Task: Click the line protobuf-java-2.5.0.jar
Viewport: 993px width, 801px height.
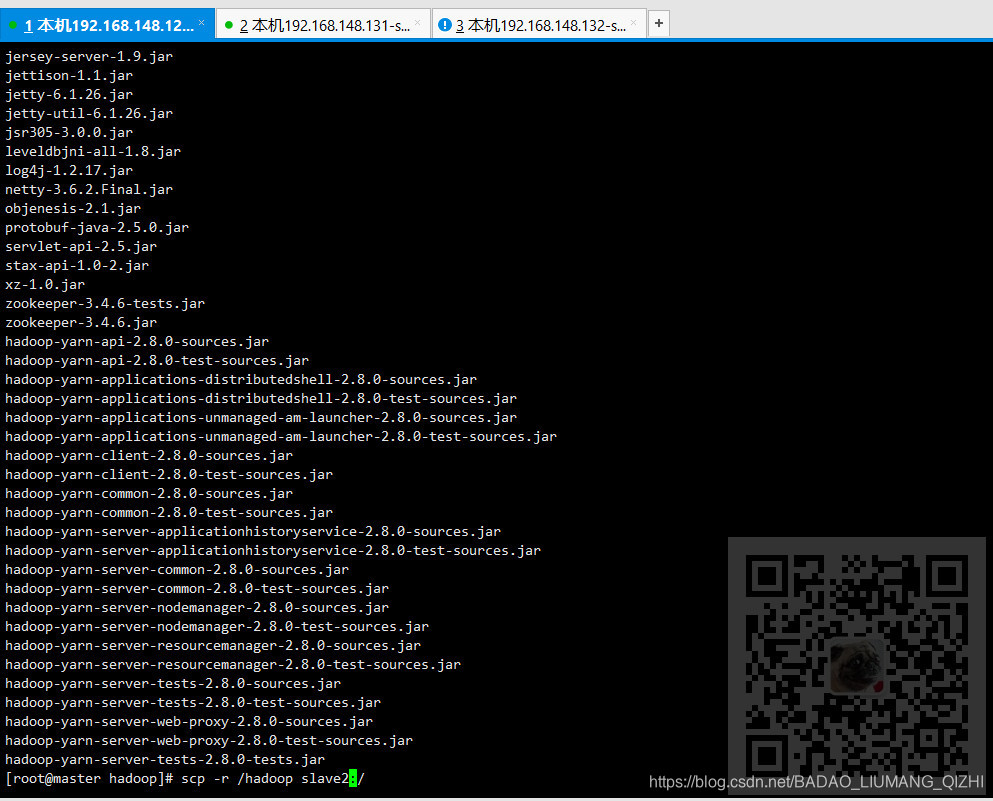Action: click(97, 227)
